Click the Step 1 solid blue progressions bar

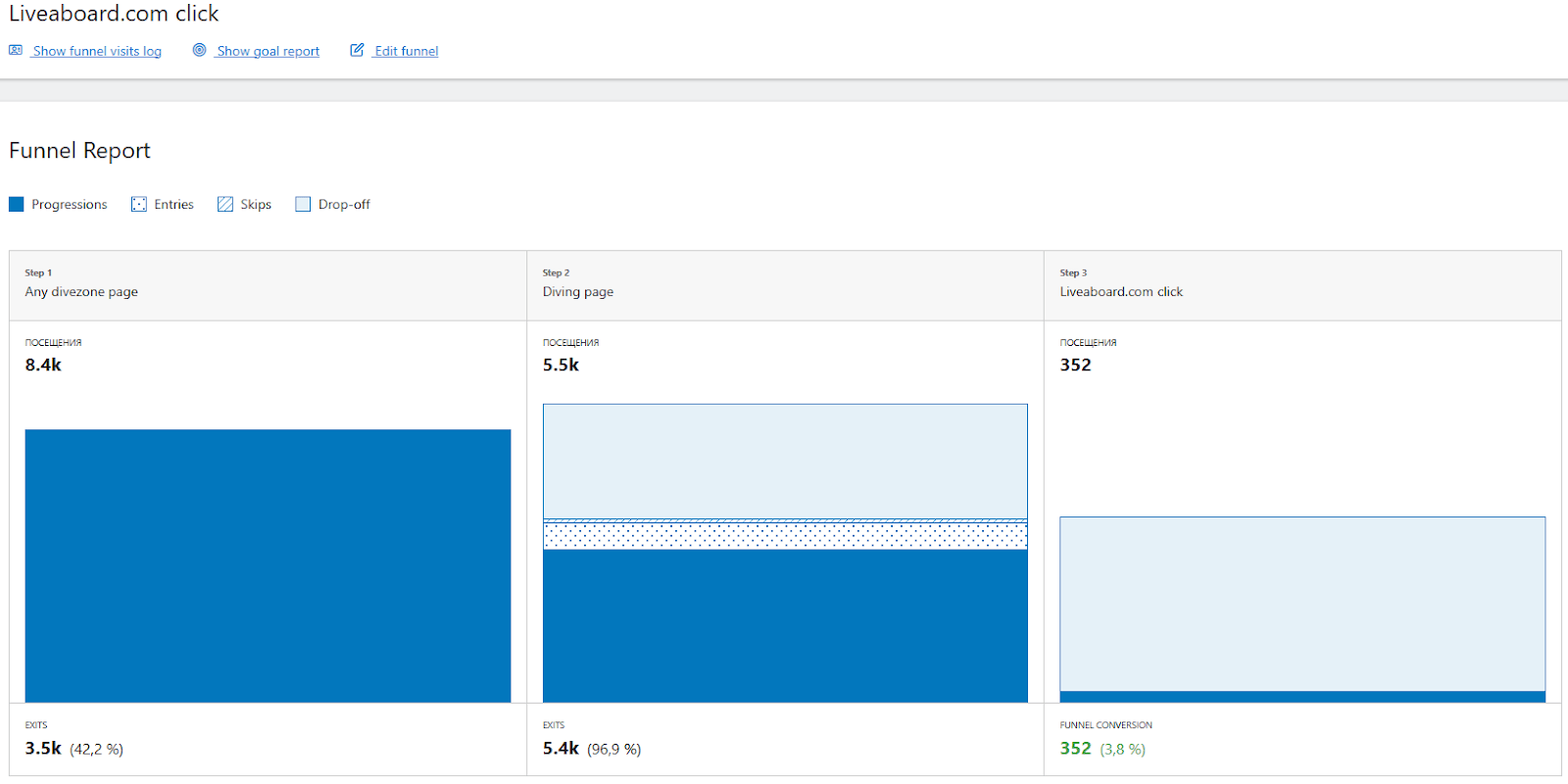click(x=268, y=565)
